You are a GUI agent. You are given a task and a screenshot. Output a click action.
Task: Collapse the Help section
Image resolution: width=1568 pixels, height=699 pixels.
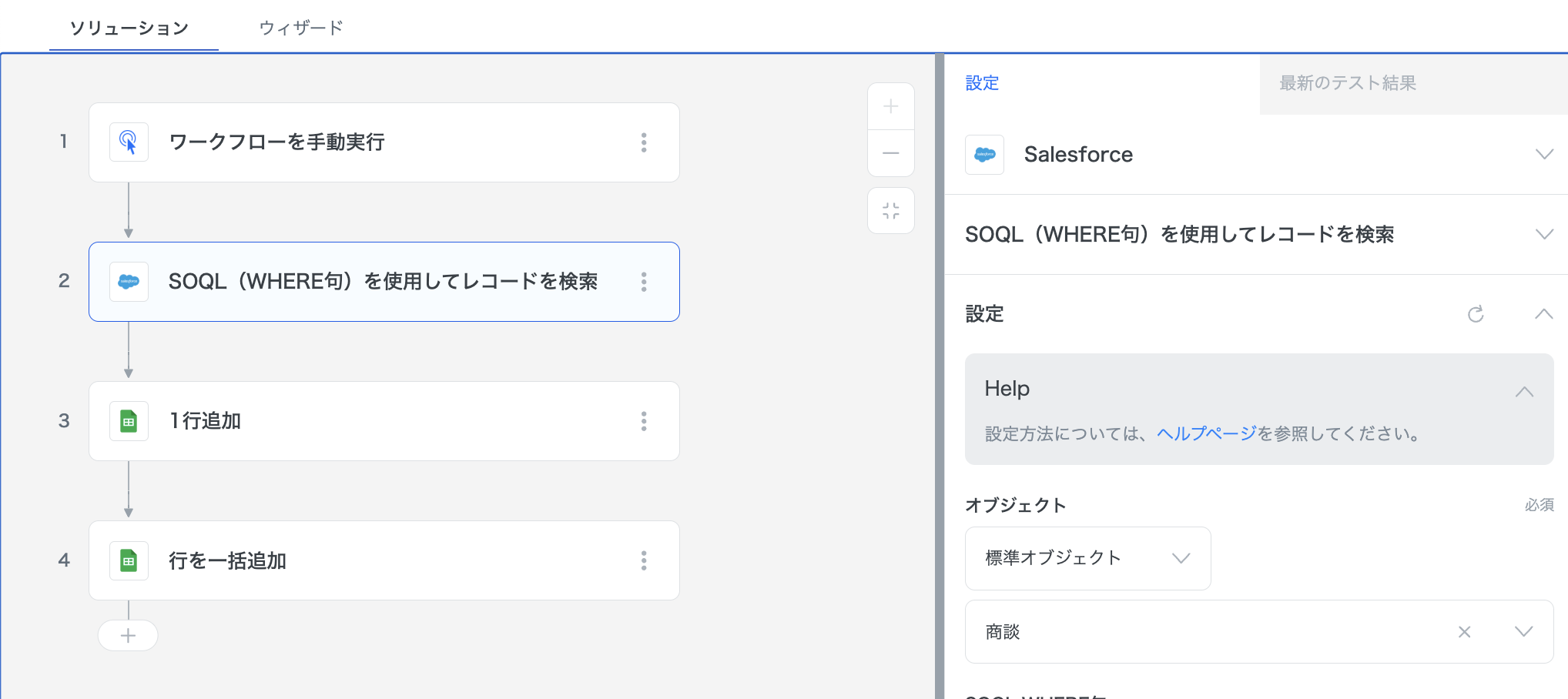(1524, 391)
